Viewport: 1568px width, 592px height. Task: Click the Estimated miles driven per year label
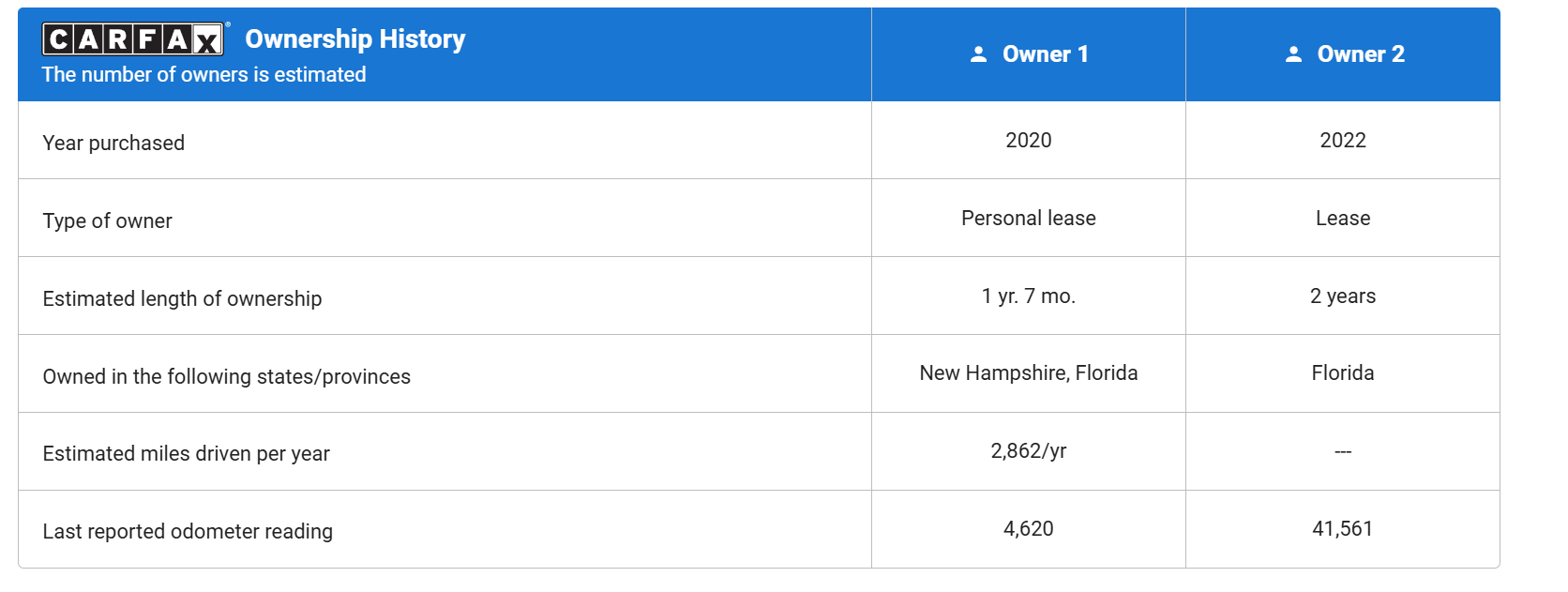coord(186,453)
